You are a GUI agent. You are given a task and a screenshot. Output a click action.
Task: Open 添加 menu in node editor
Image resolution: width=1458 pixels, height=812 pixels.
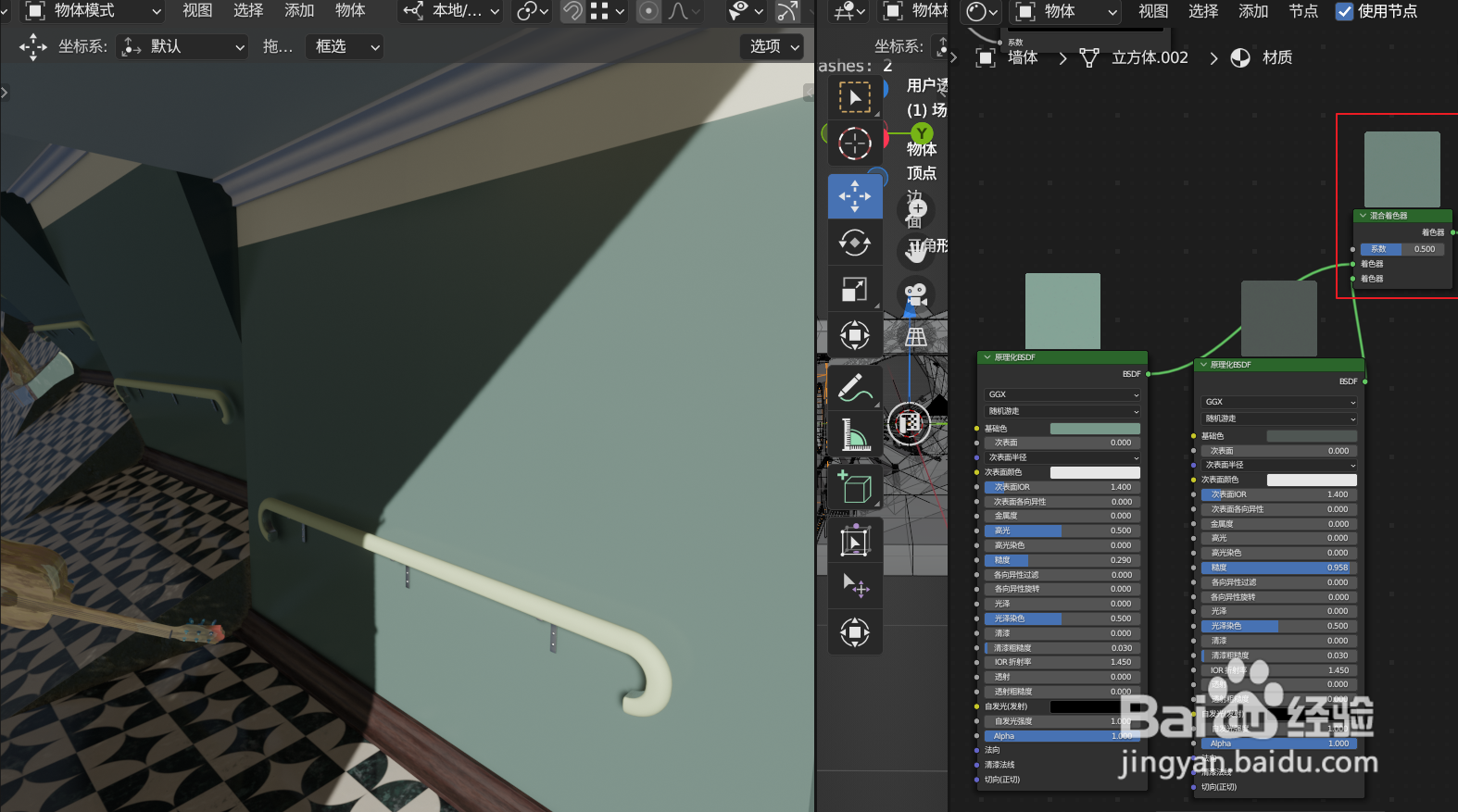[x=1253, y=11]
